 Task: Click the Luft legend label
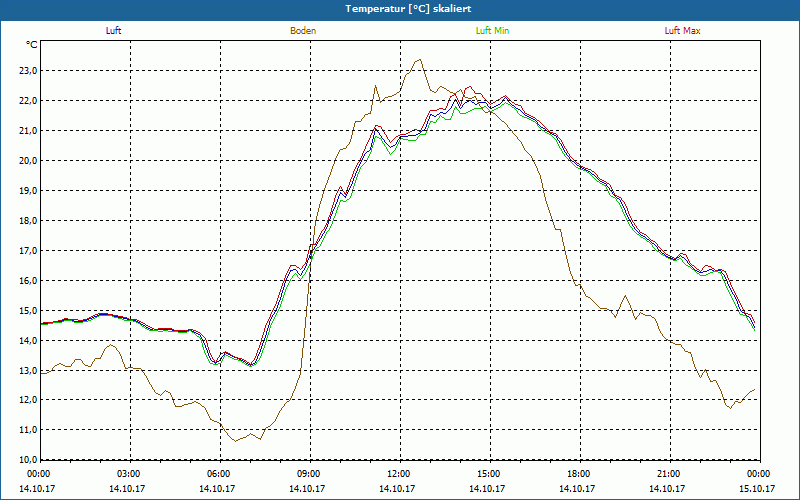pyautogui.click(x=113, y=31)
